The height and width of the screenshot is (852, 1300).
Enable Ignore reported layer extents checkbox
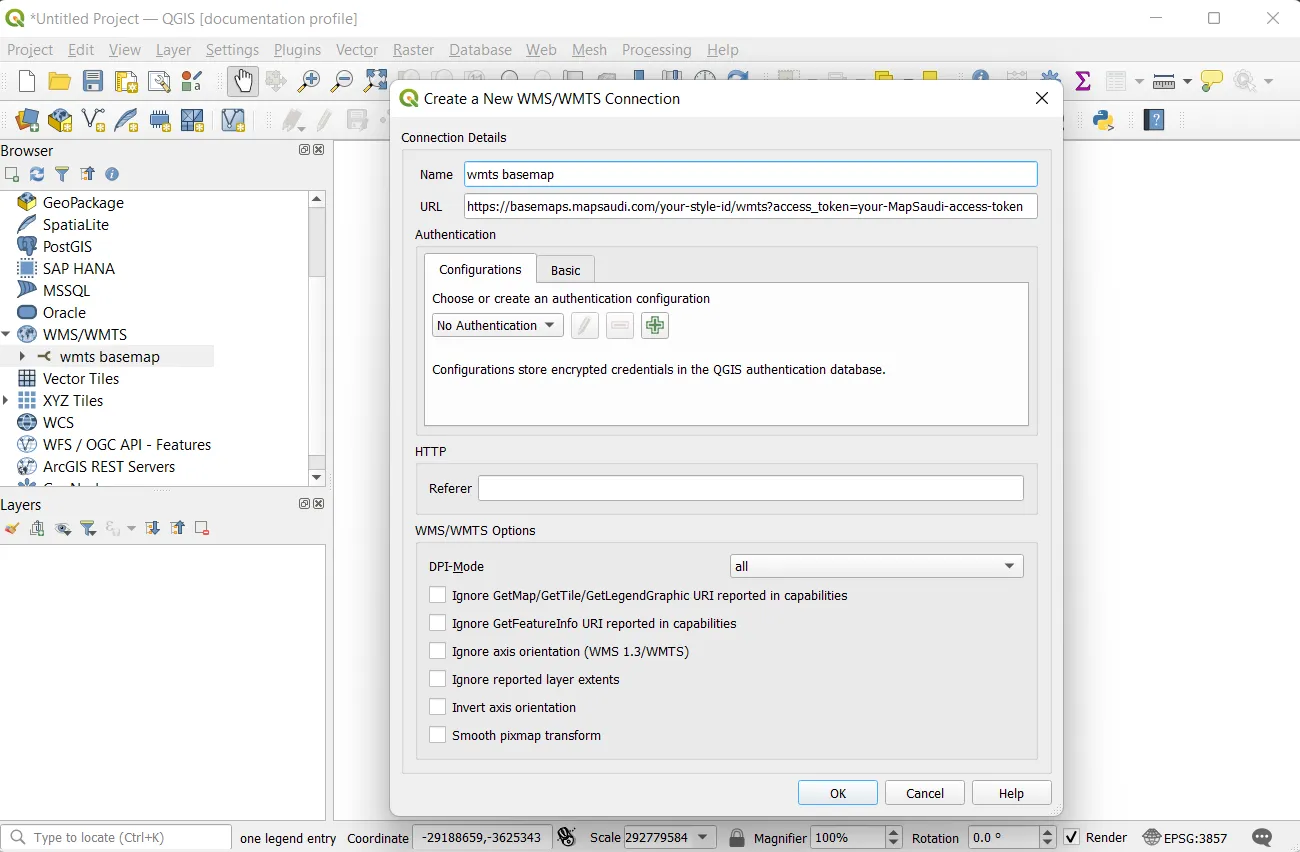(438, 679)
